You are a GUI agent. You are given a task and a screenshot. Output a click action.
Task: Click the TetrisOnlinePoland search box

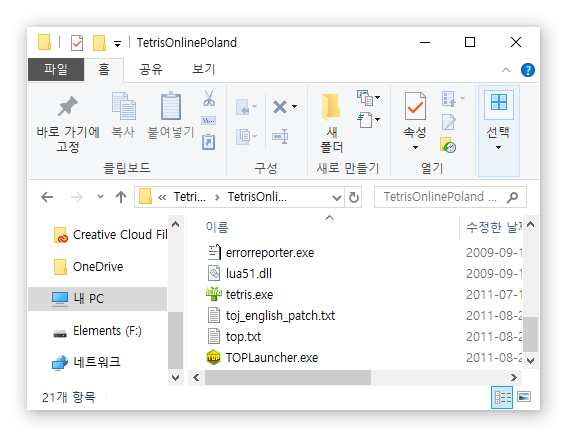pos(450,197)
